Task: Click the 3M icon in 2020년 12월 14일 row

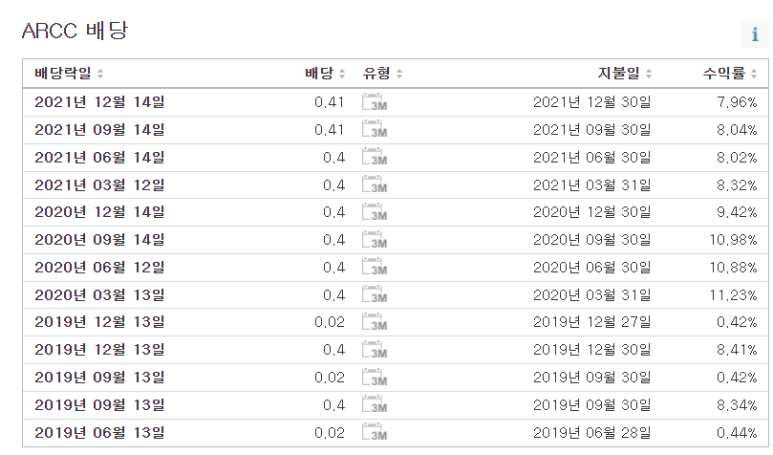Action: [374, 212]
